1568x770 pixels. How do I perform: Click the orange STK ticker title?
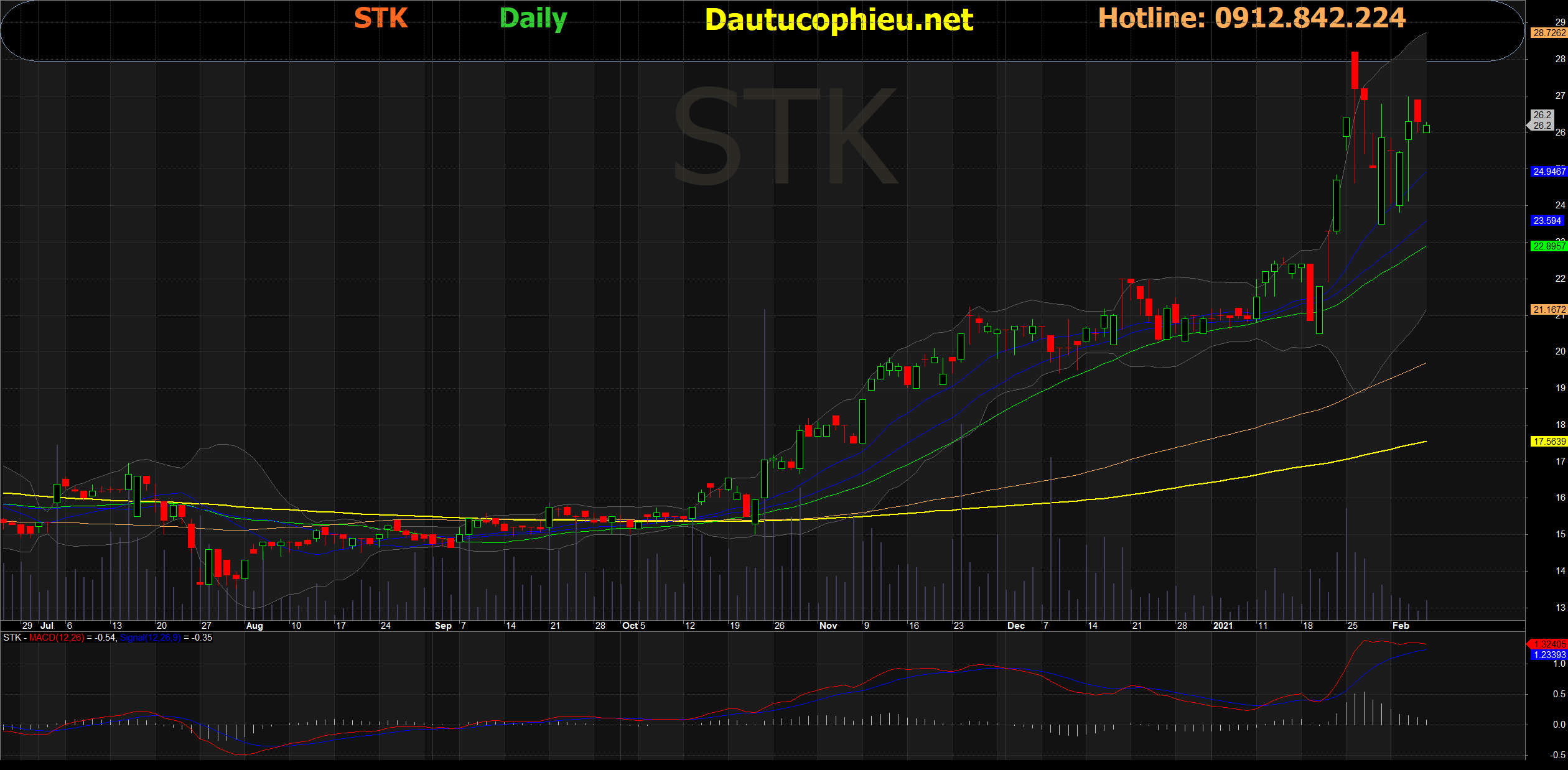[x=381, y=18]
